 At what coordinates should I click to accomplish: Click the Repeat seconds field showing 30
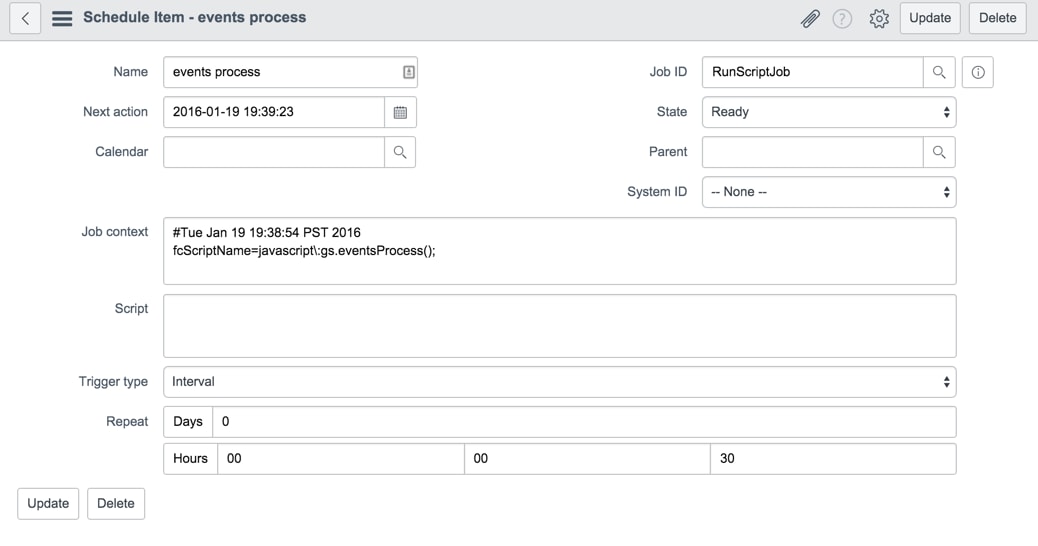click(x=833, y=459)
